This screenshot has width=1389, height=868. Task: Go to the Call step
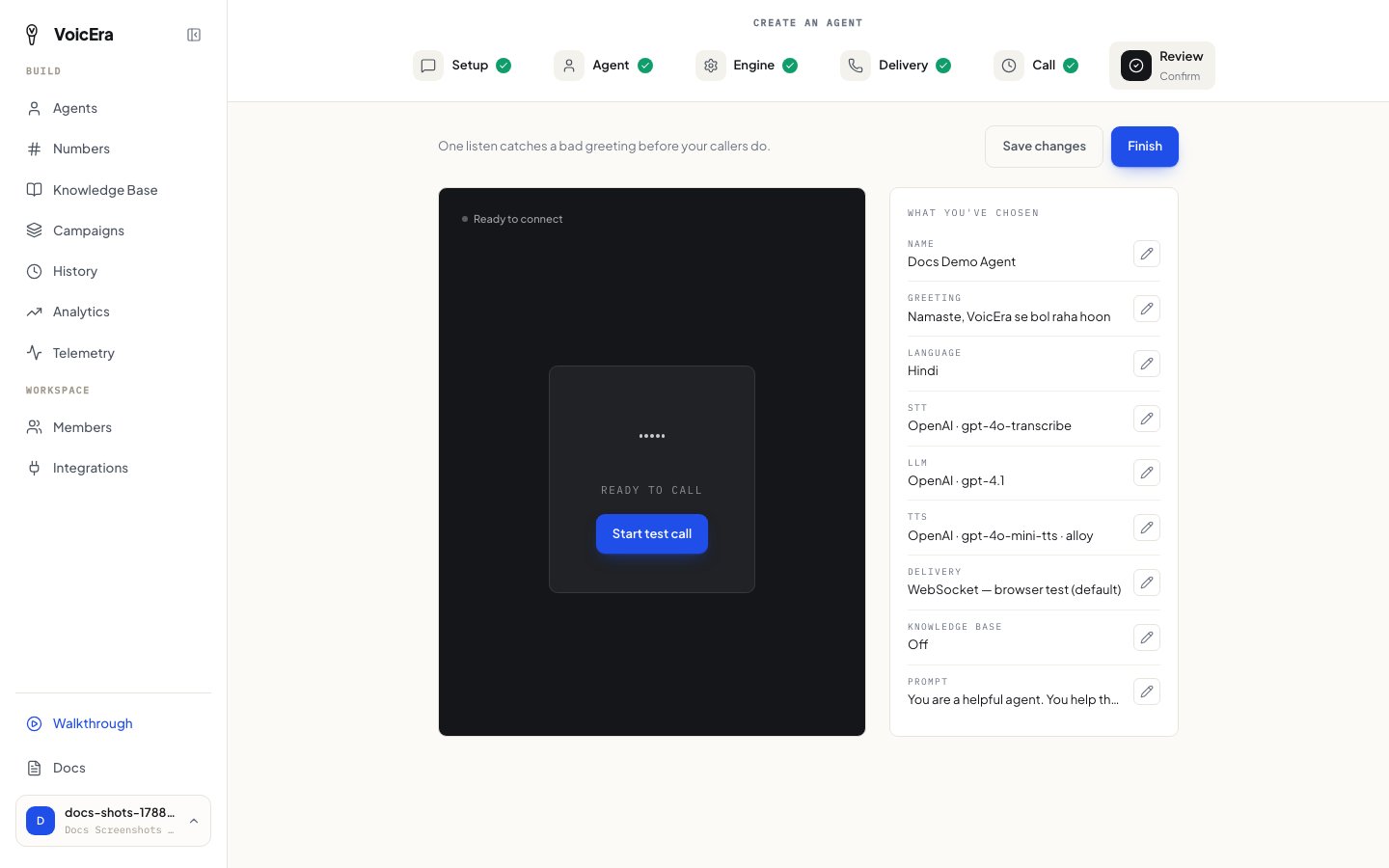1037,66
